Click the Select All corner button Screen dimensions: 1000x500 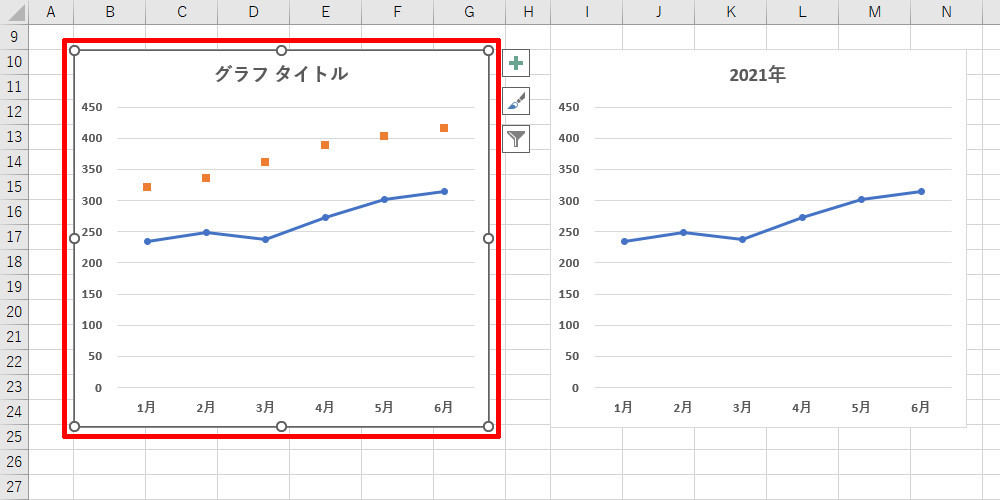point(14,11)
